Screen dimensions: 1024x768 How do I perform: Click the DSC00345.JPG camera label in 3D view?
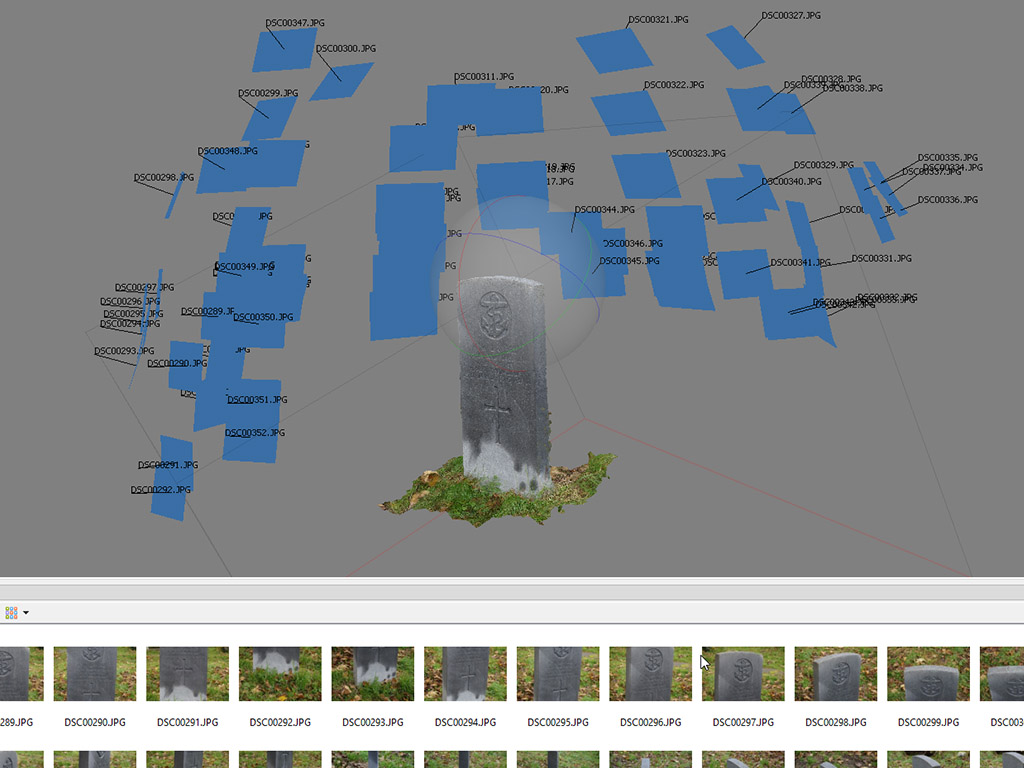[630, 261]
